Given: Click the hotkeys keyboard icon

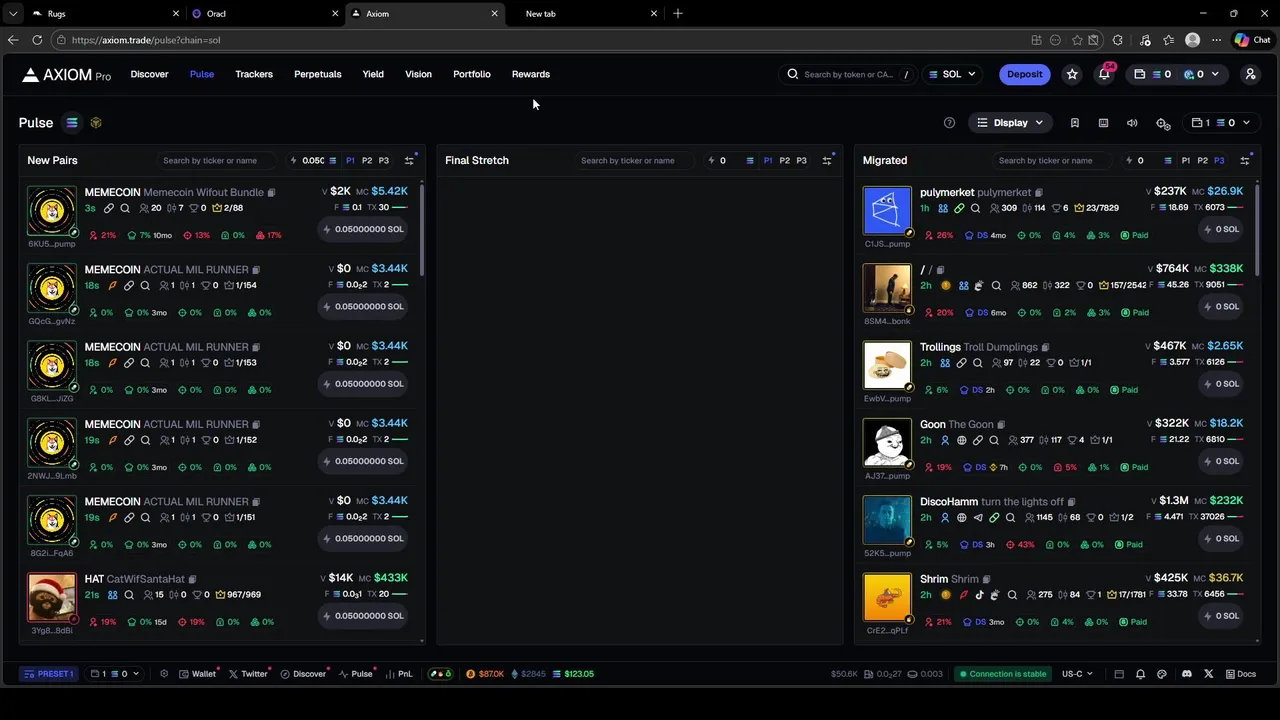Looking at the screenshot, I should 1103,123.
